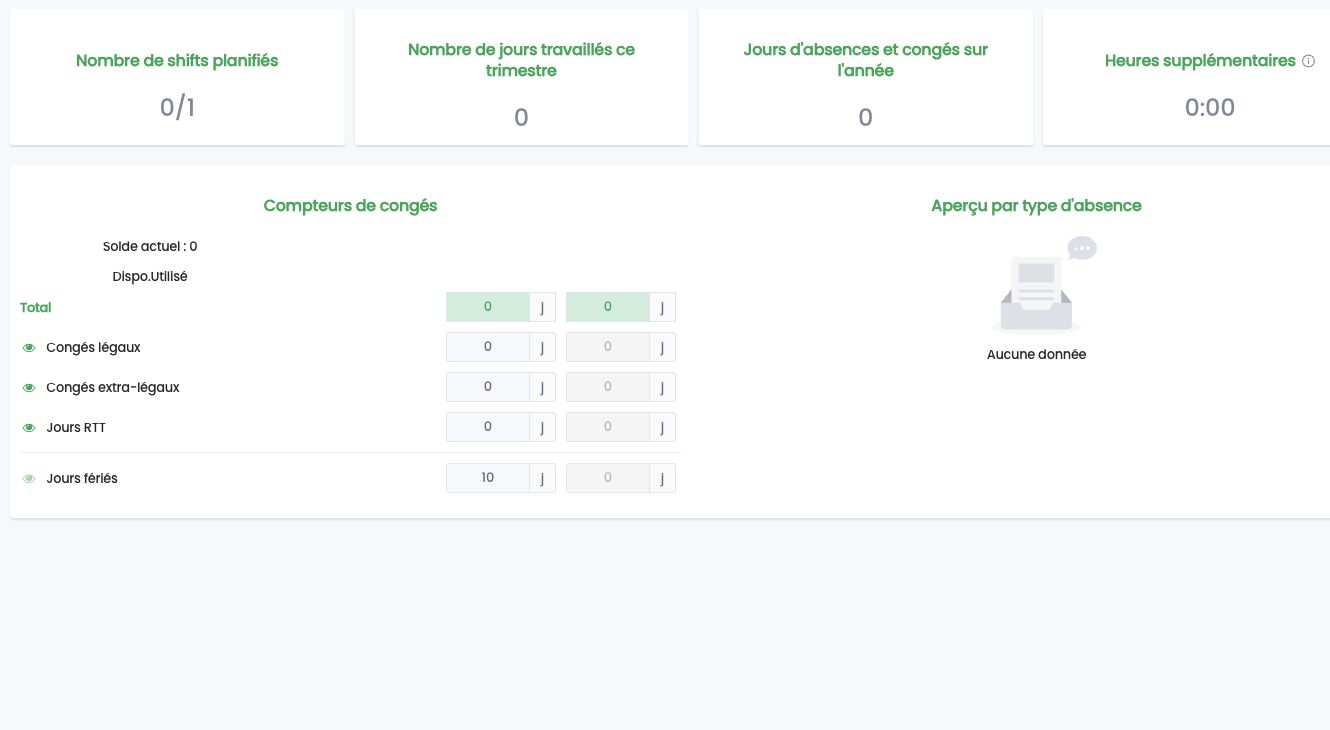Open the Nombre de jours travaillés ce trimestre card
Screen dimensions: 1330x730
(x=521, y=78)
